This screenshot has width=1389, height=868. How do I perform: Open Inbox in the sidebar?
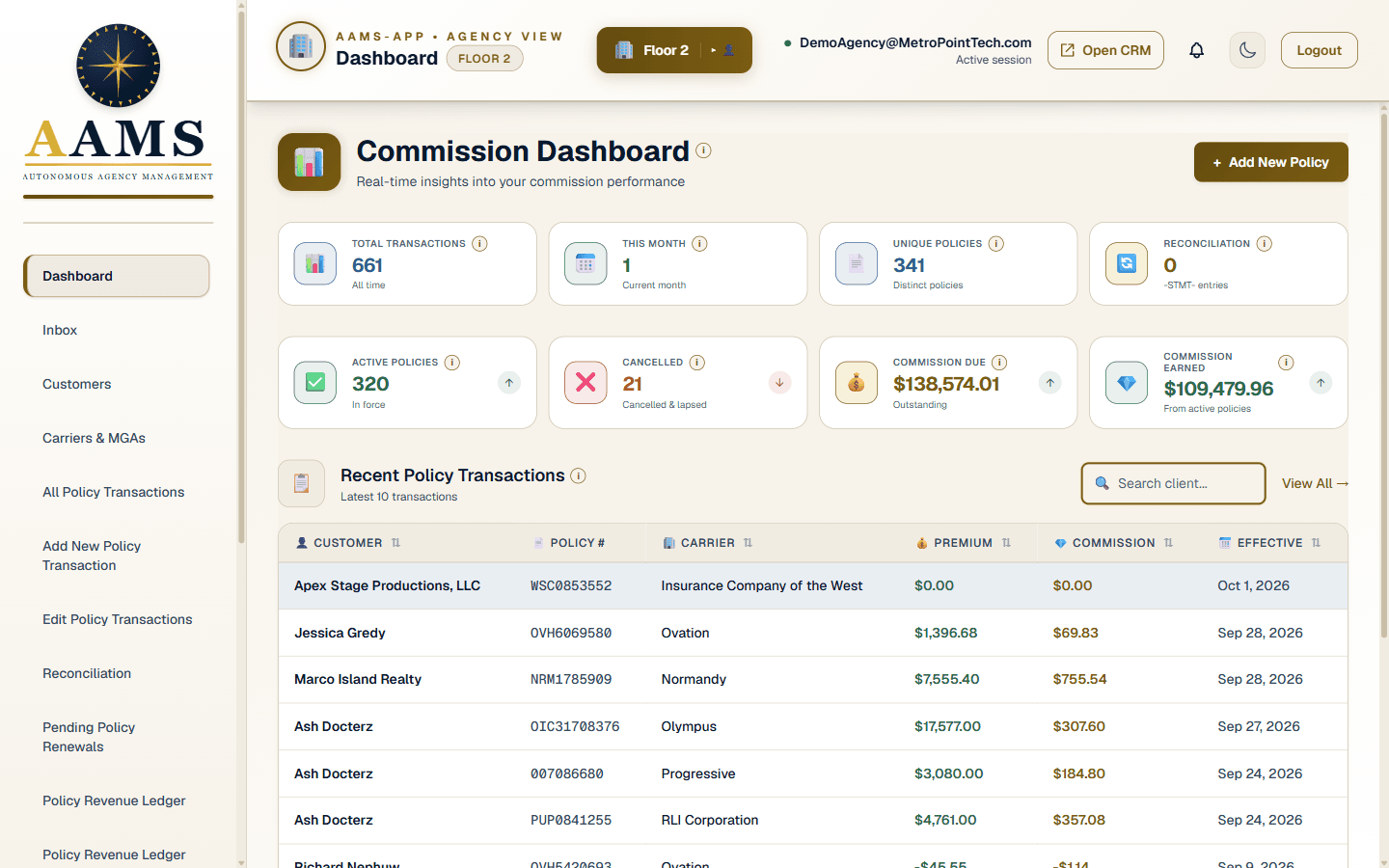[x=117, y=330]
